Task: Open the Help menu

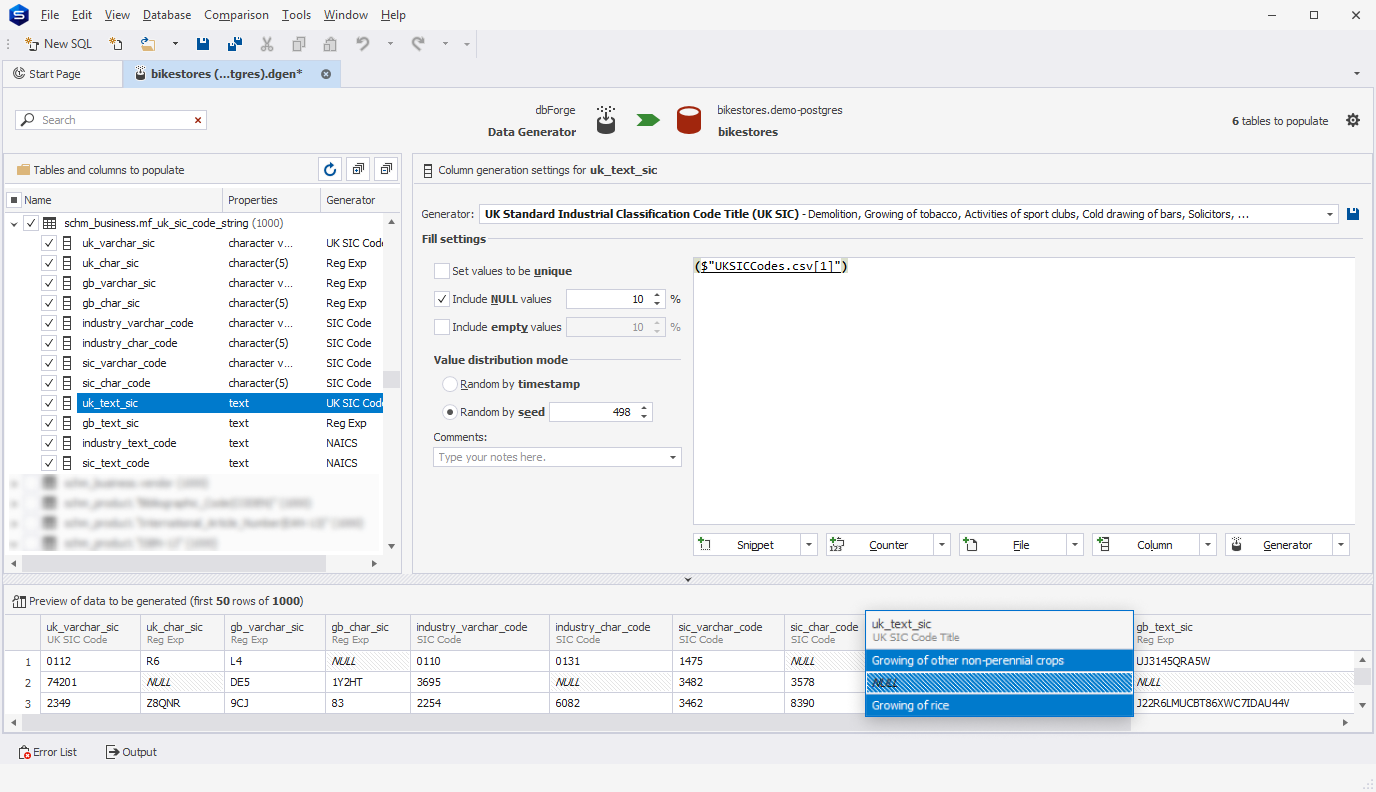Action: pyautogui.click(x=393, y=15)
